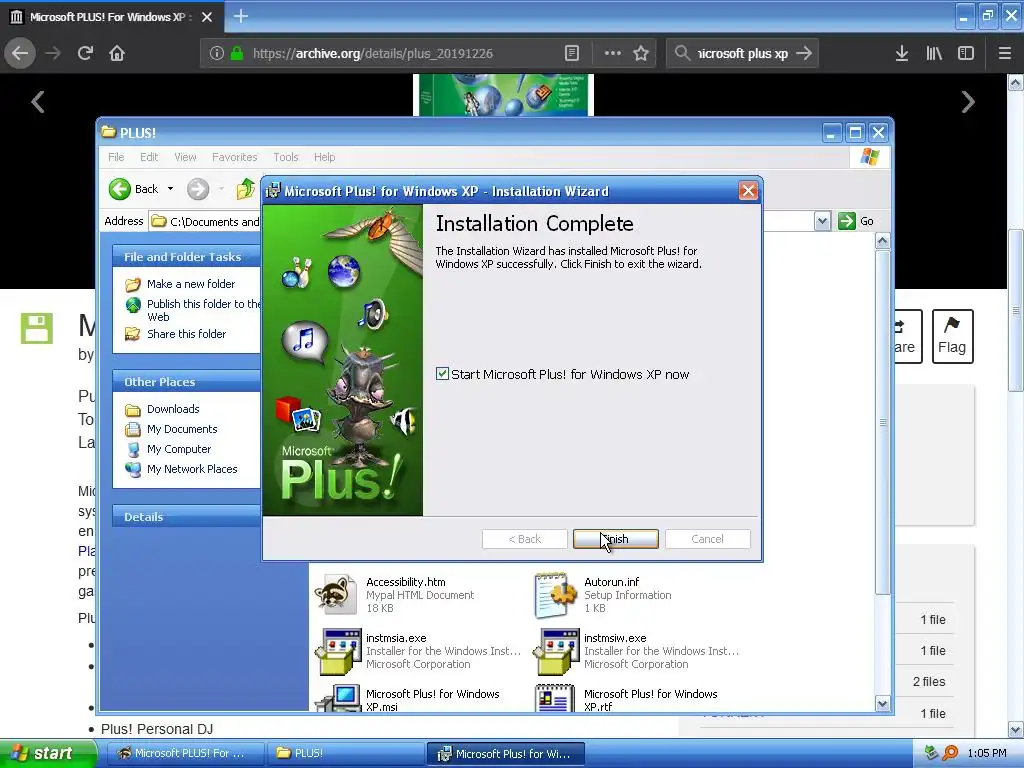
Task: Open the browser downloads icon
Action: tap(902, 53)
